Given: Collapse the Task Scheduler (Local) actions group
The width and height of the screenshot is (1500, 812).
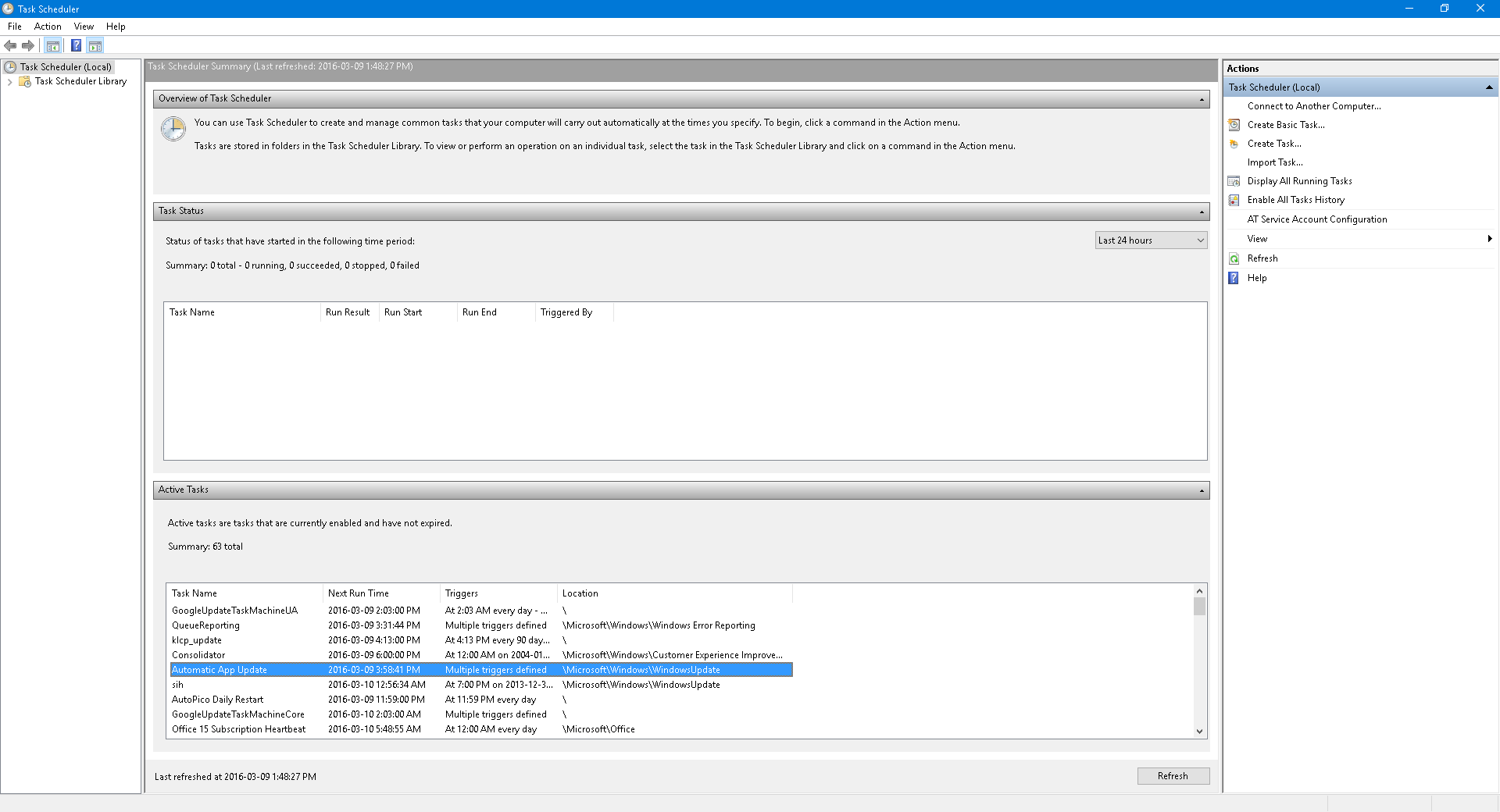Looking at the screenshot, I should pyautogui.click(x=1489, y=87).
